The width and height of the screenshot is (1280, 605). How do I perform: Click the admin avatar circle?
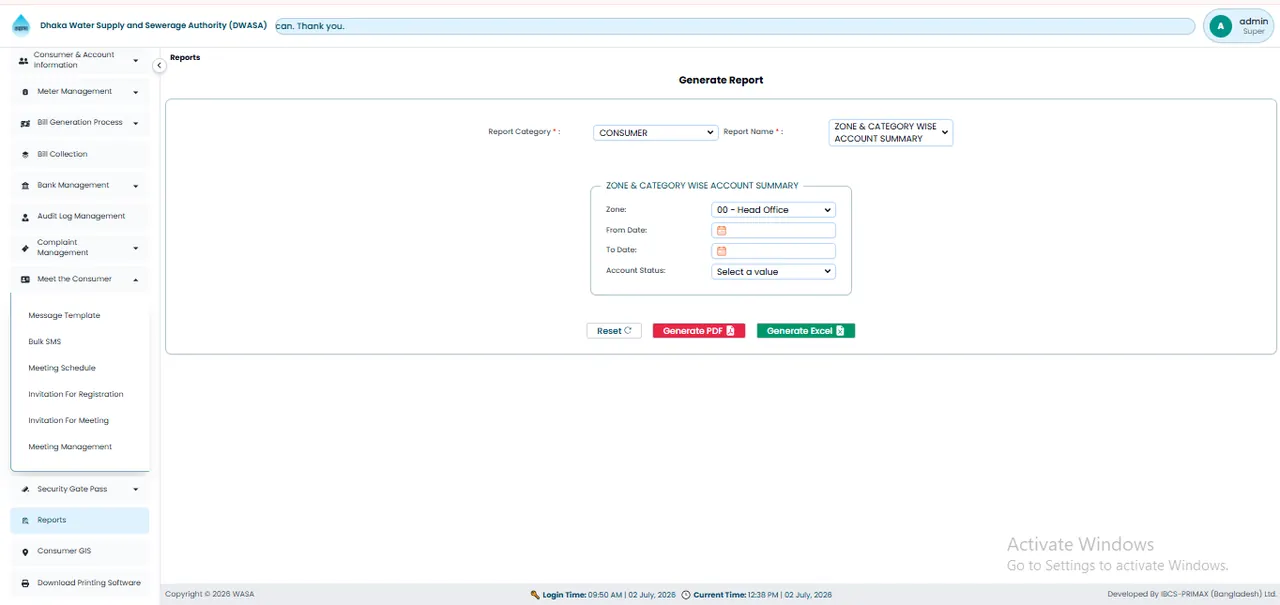[1220, 26]
